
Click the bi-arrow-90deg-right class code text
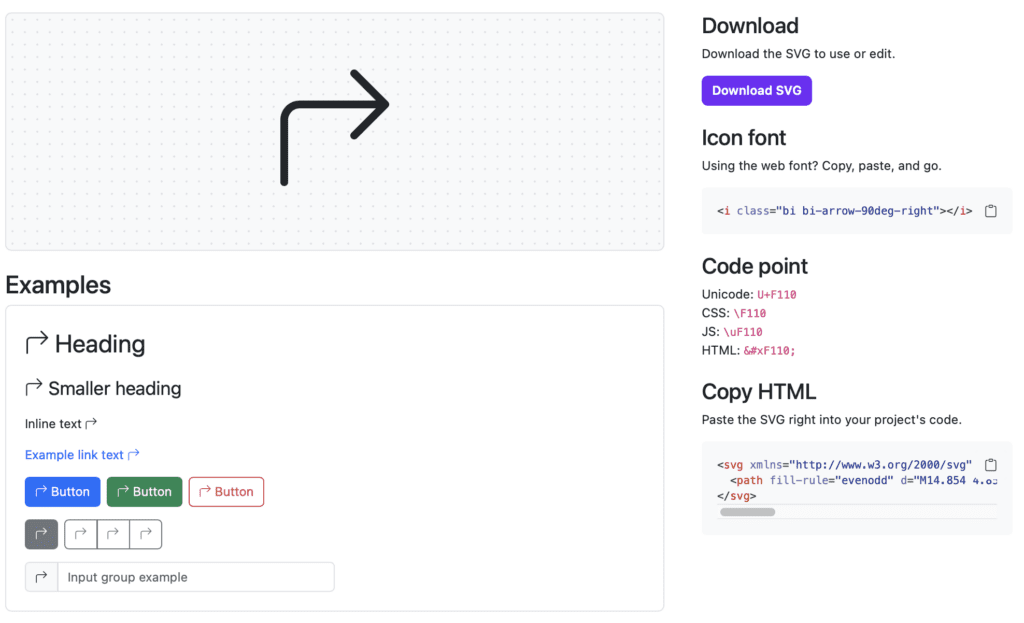[x=844, y=211]
